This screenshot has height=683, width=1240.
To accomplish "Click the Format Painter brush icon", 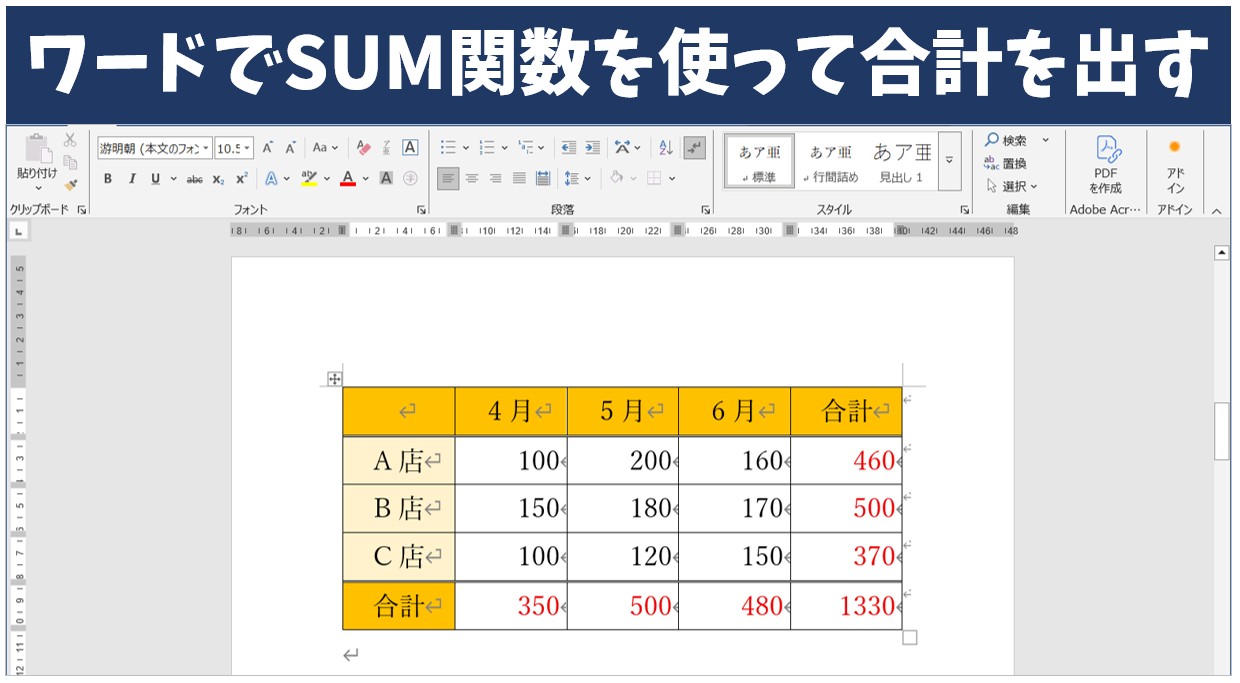I will [70, 185].
